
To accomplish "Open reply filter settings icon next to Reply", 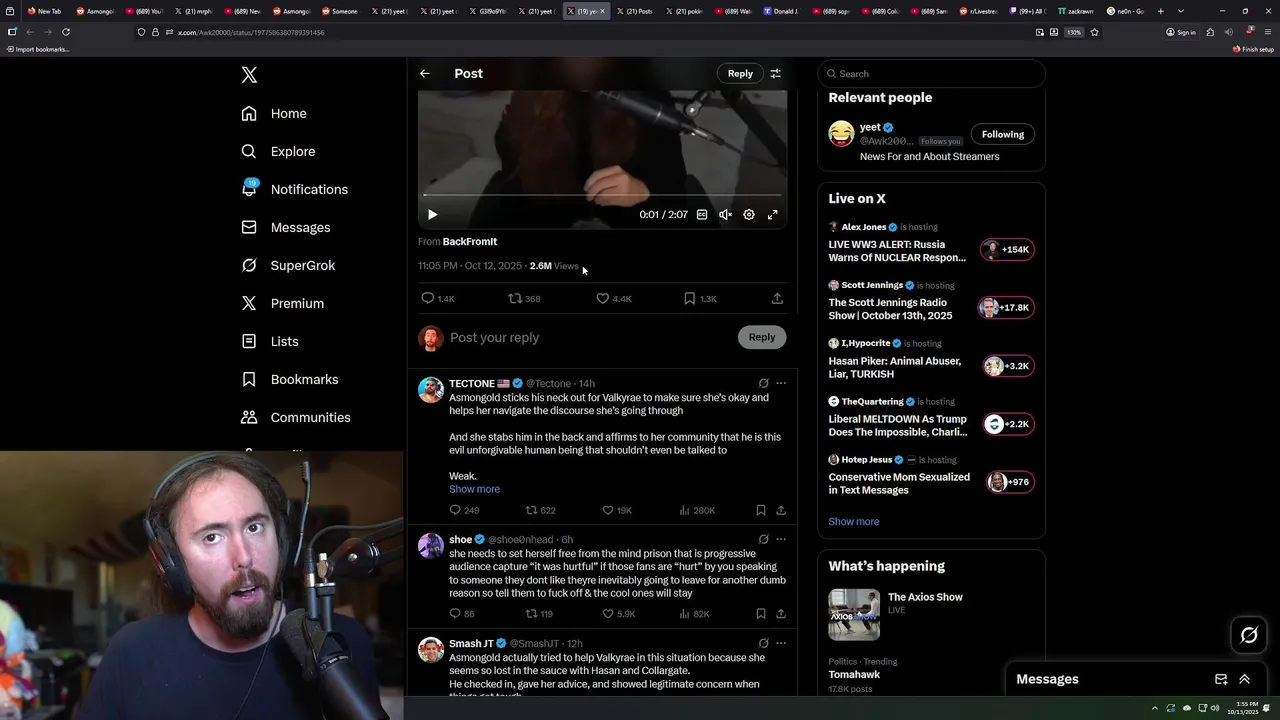I will (x=775, y=73).
